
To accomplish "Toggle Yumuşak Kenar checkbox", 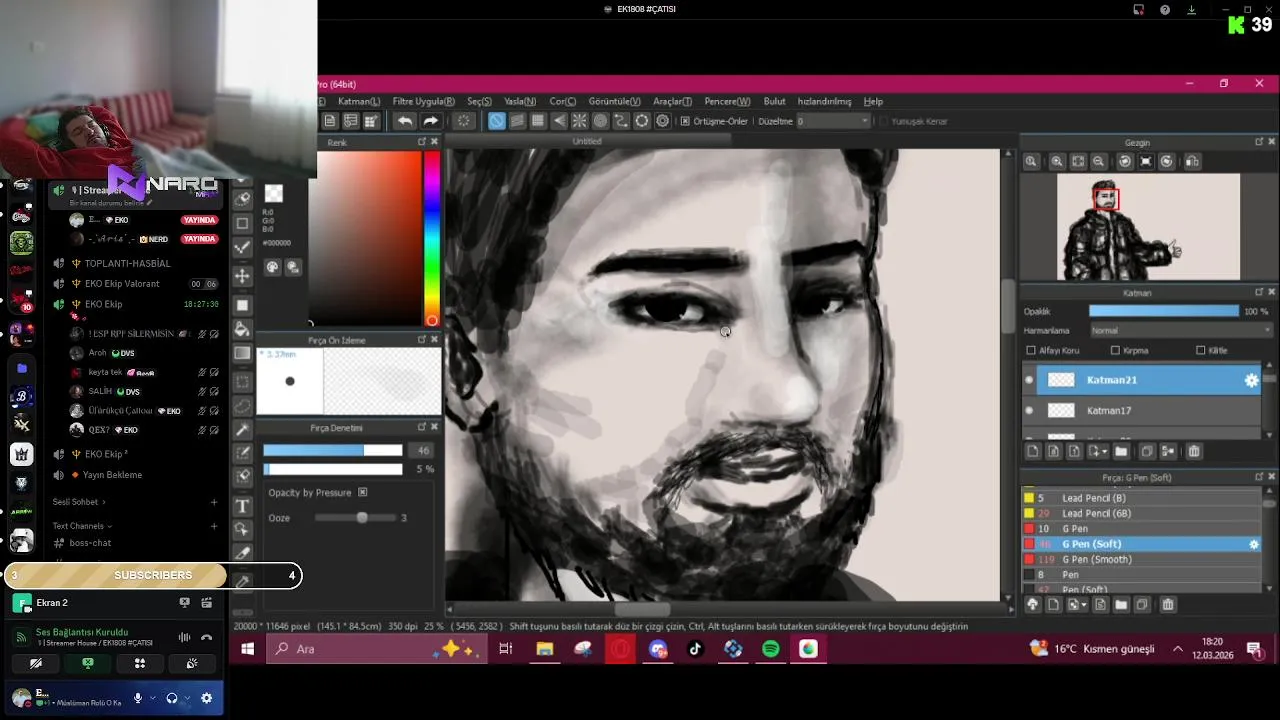I will coord(884,121).
